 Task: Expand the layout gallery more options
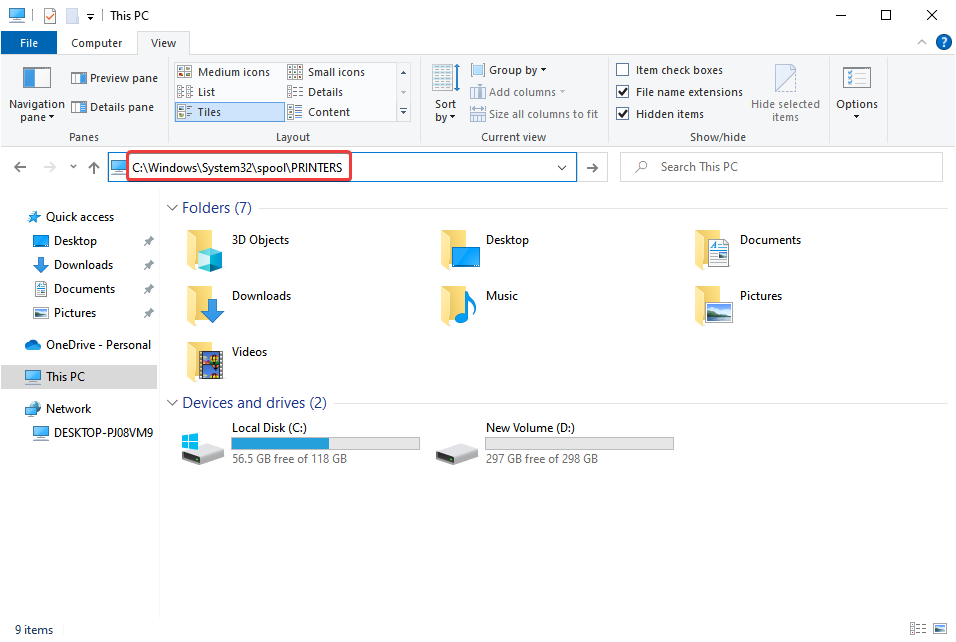tap(403, 112)
